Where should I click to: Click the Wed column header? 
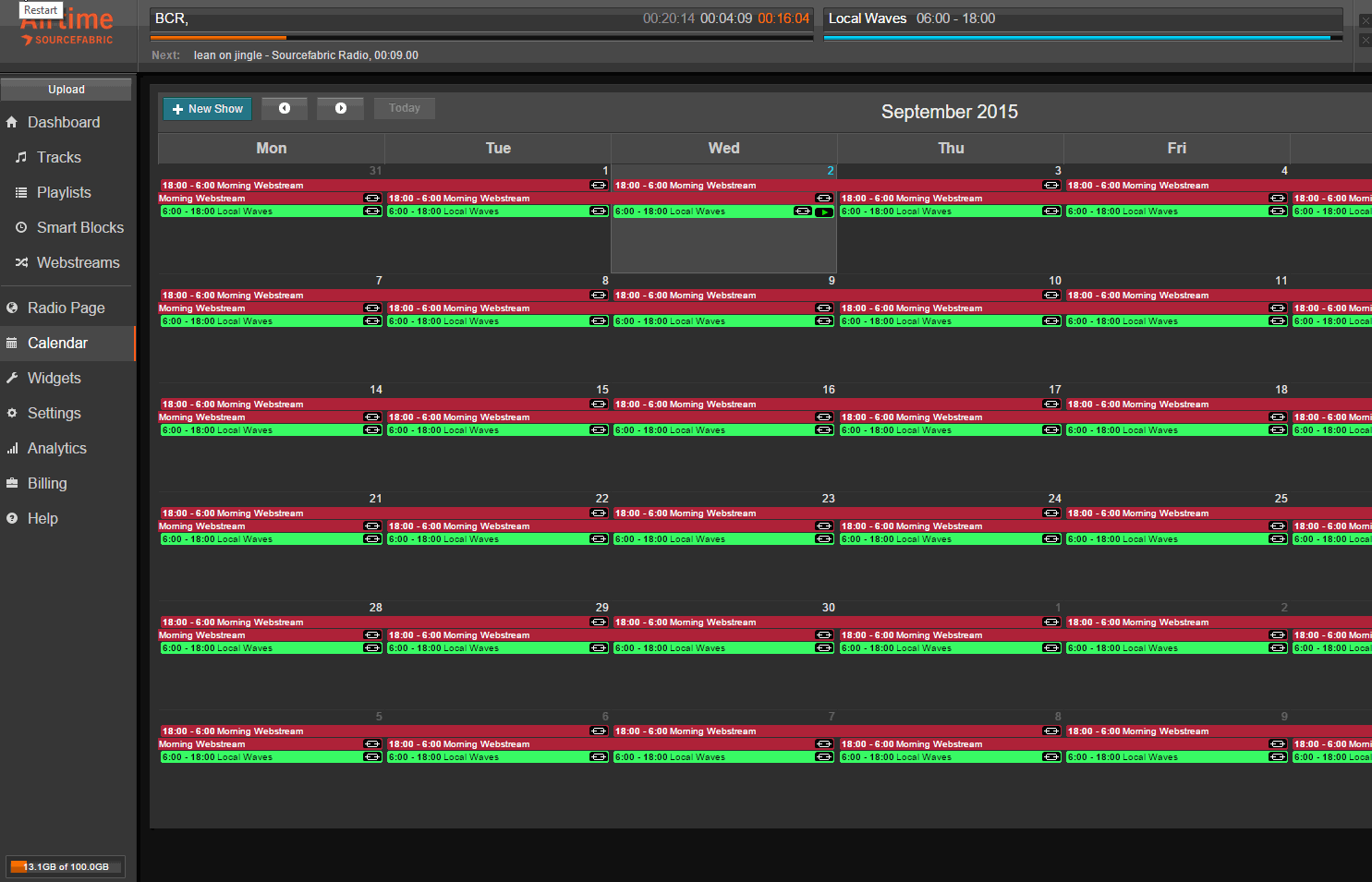tap(724, 148)
